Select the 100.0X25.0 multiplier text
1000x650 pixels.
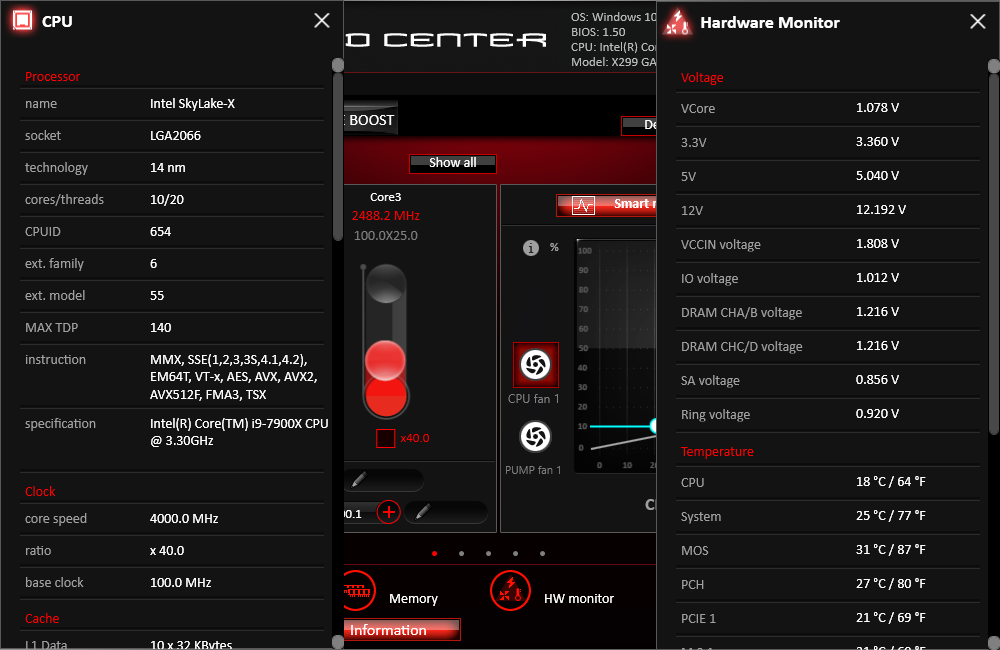pos(386,235)
